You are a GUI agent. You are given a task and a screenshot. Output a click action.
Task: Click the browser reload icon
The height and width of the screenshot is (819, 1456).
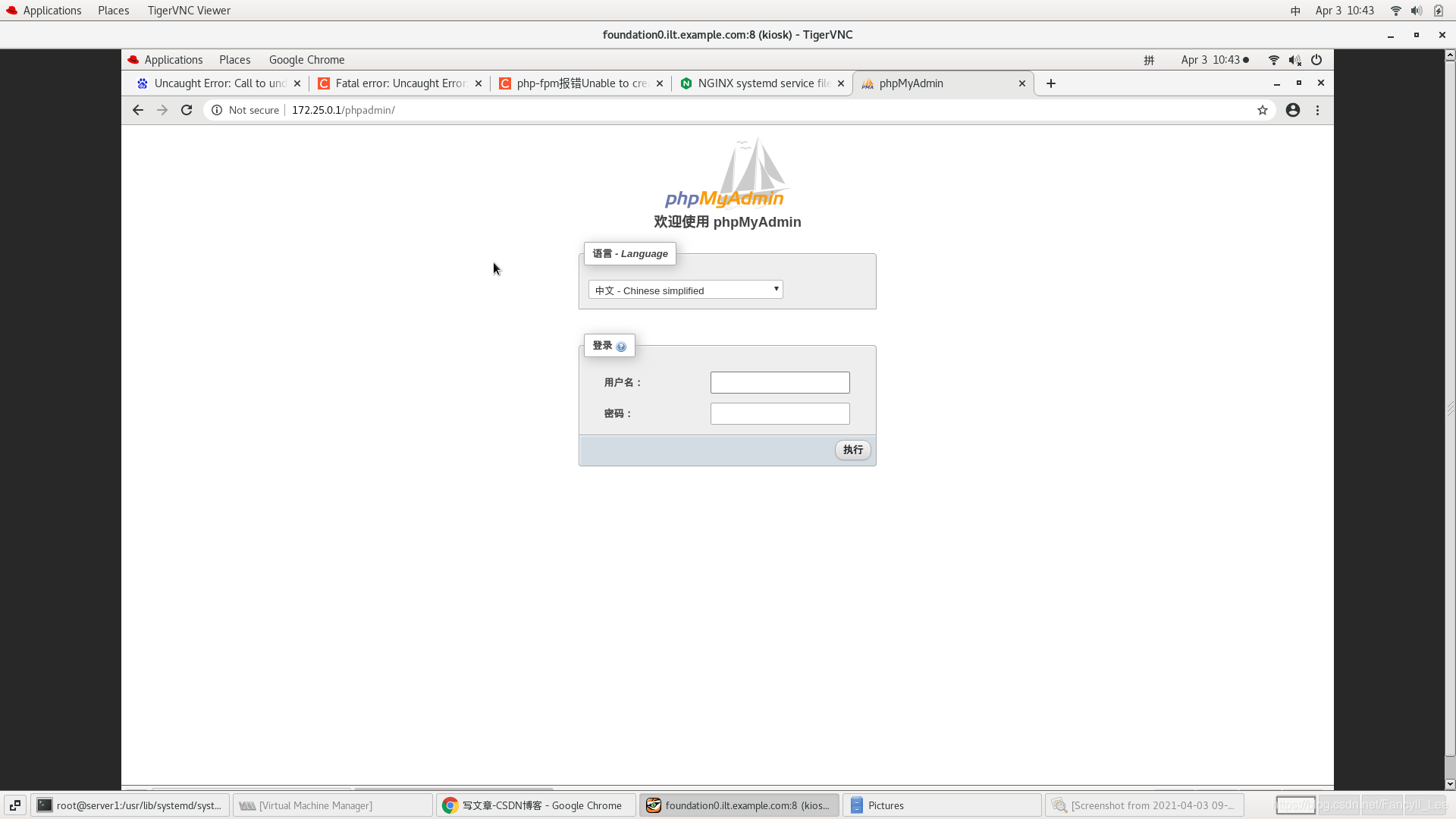point(187,110)
